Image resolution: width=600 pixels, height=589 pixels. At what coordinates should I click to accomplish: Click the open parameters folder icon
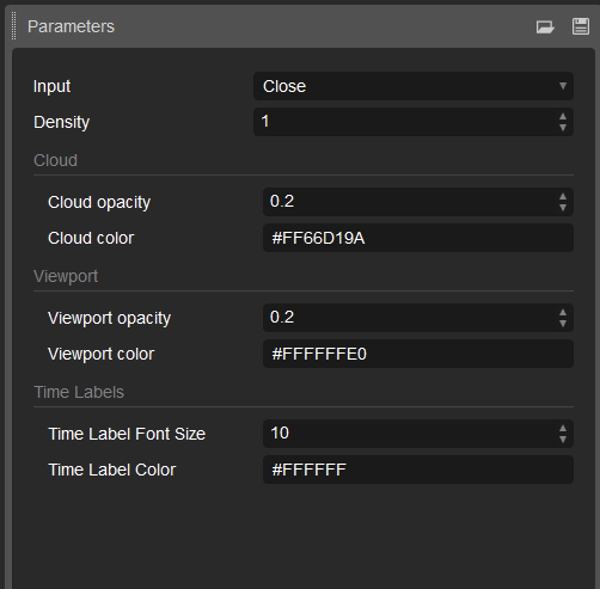coord(545,27)
